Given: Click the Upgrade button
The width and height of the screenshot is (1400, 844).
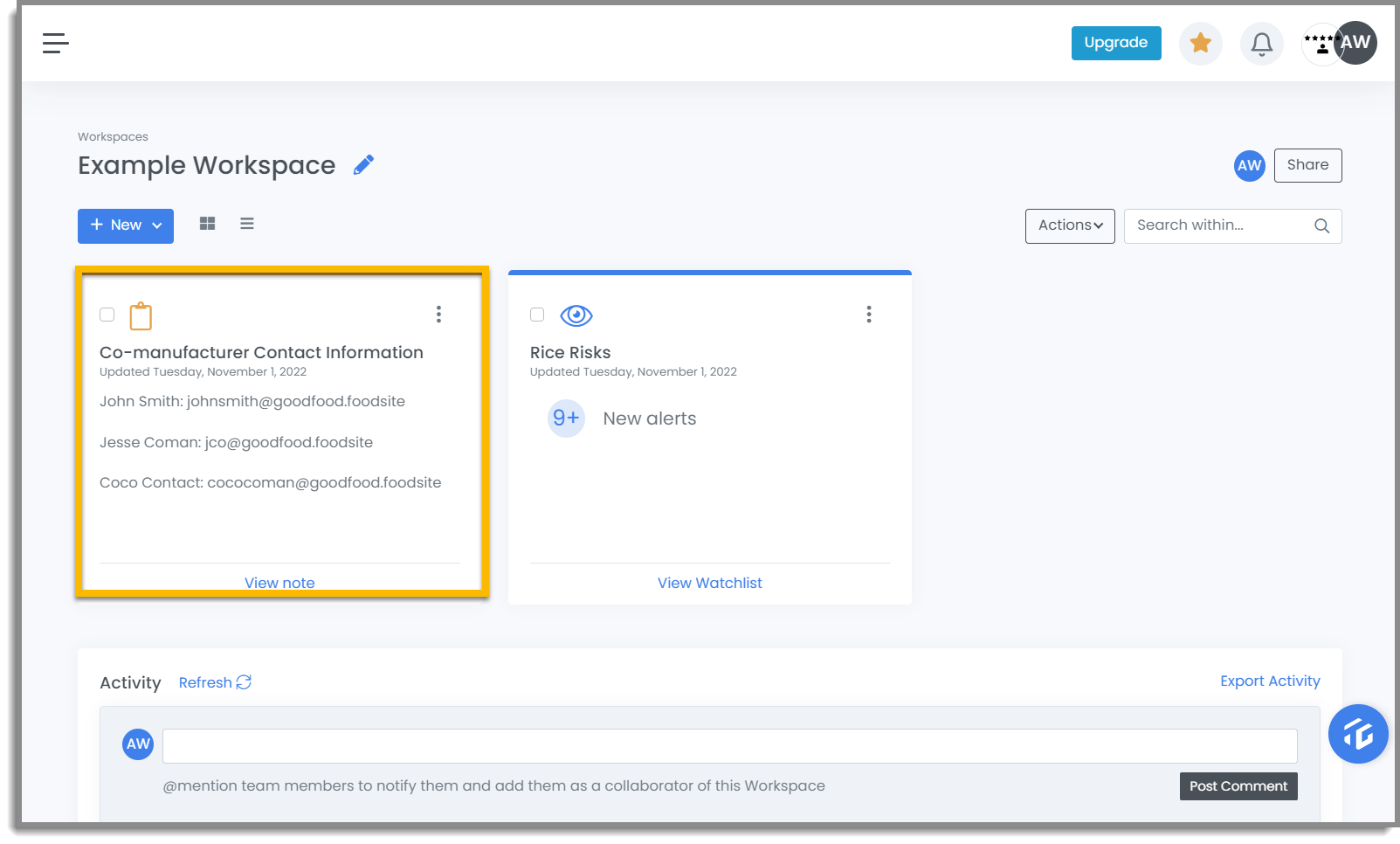Looking at the screenshot, I should click(x=1116, y=43).
